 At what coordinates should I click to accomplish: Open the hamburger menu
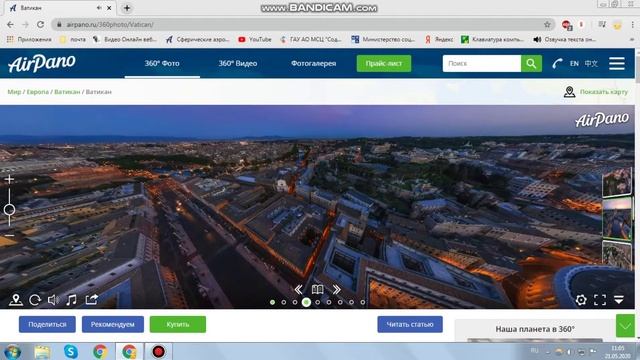pyautogui.click(x=617, y=63)
